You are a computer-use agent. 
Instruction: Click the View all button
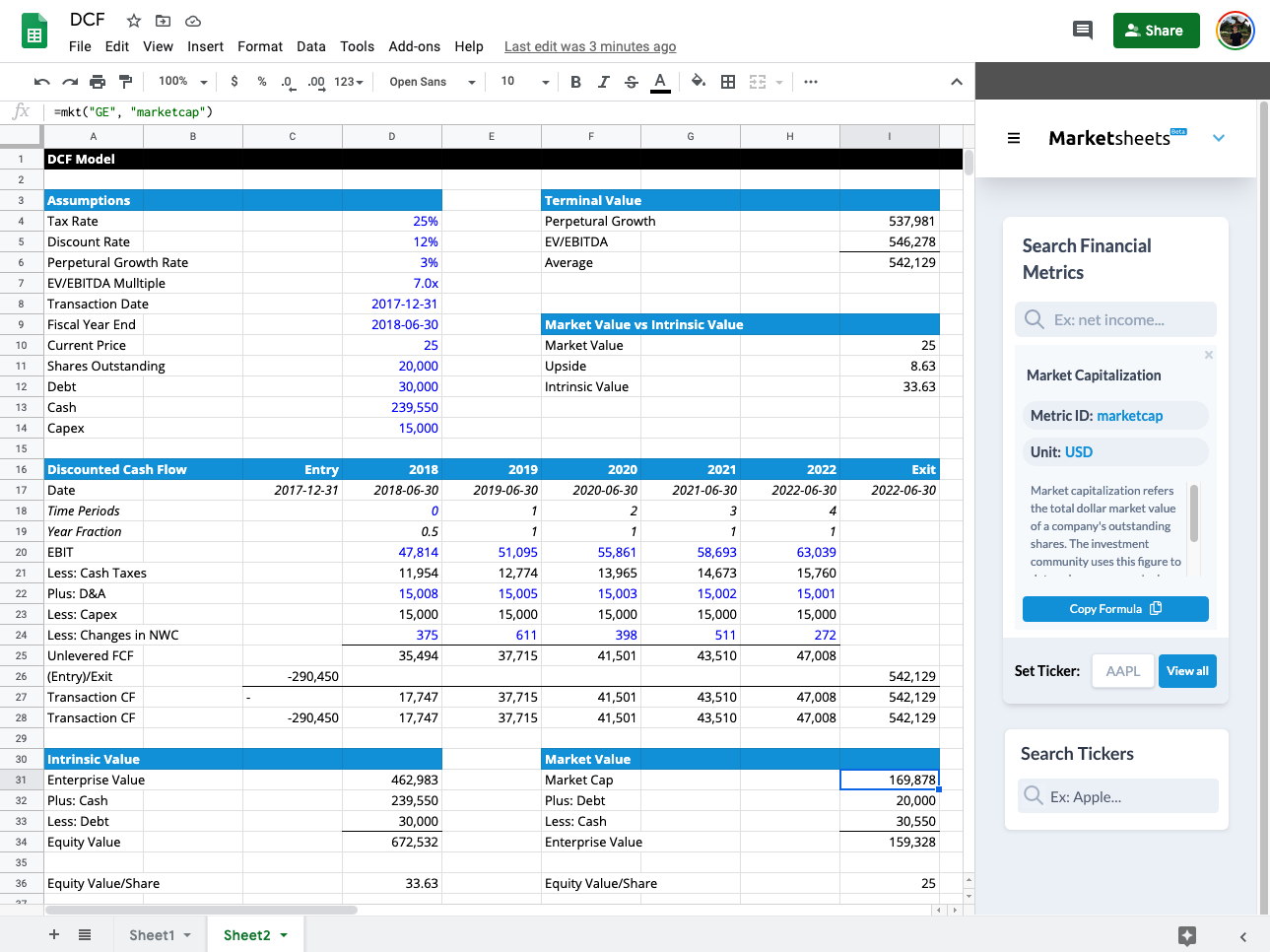pos(1187,671)
